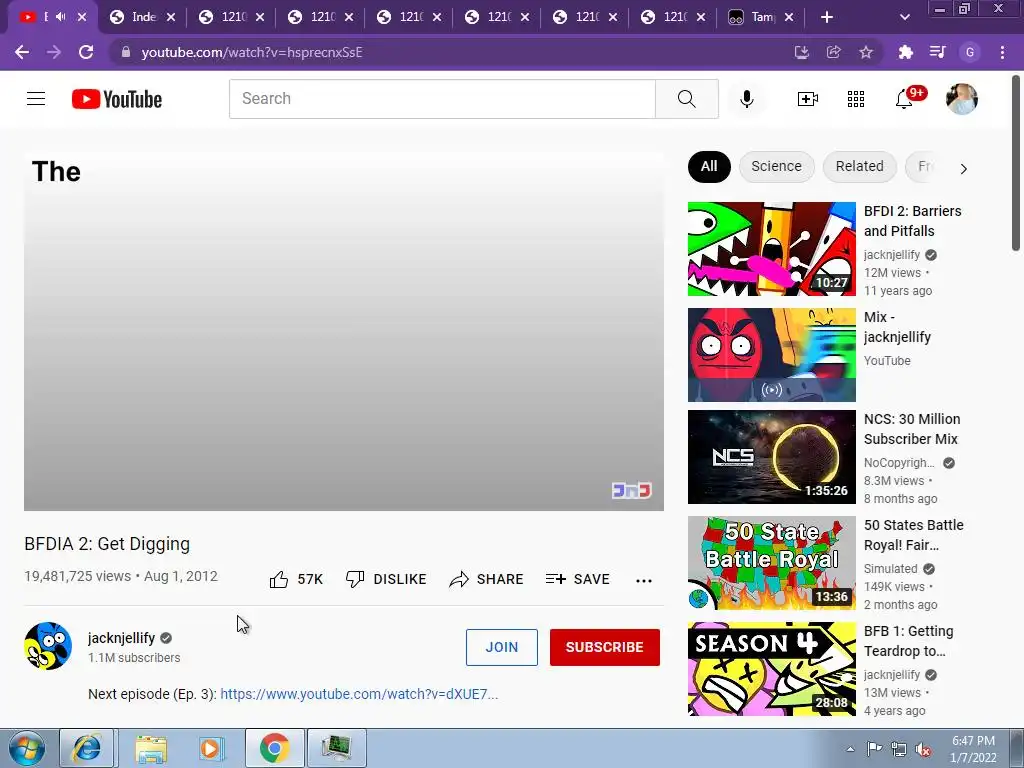Open Chrome extensions puzzle icon
The width and height of the screenshot is (1024, 768).
click(x=905, y=52)
